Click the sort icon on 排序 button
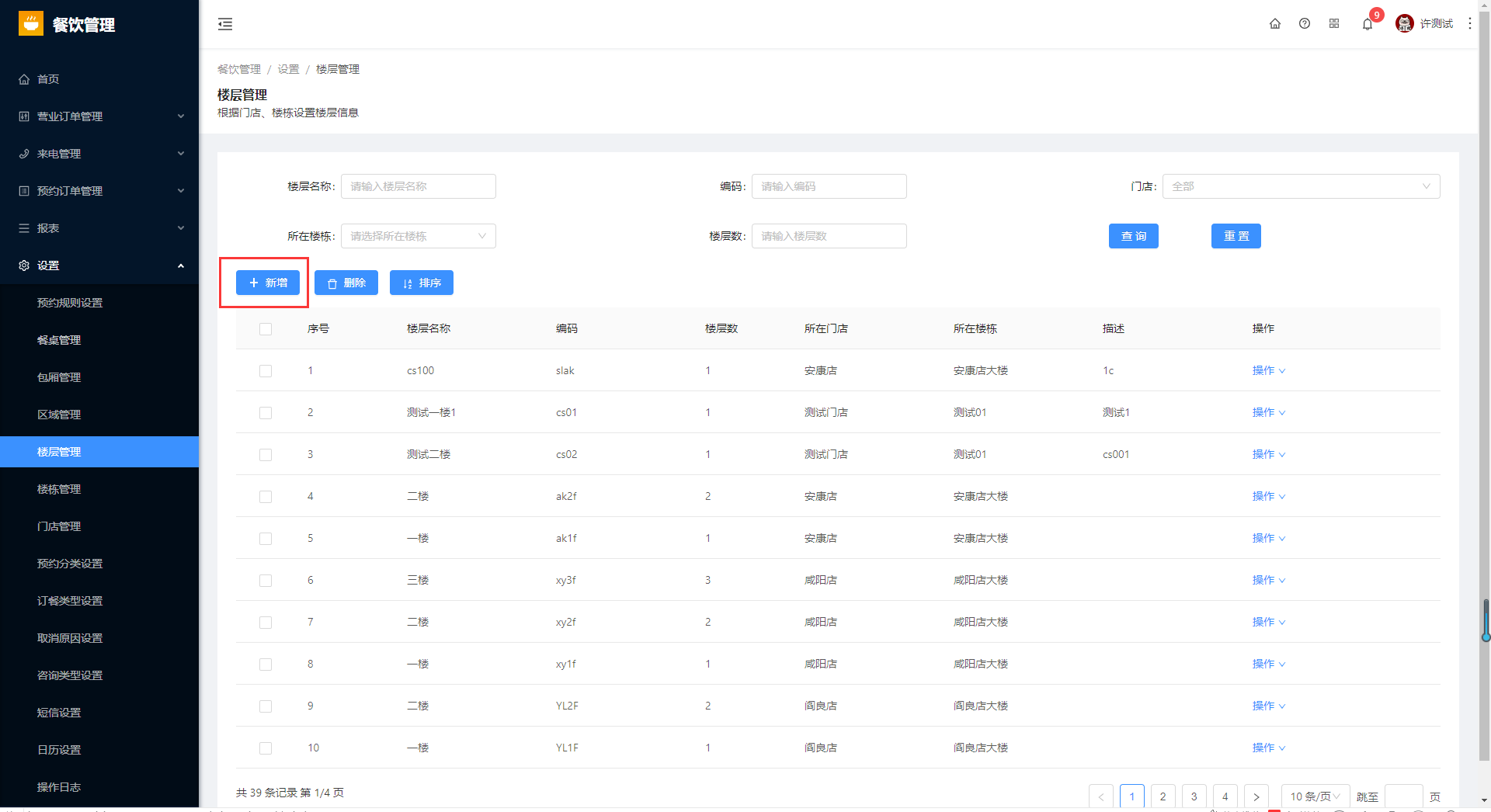Viewport: 1491px width, 812px height. [x=408, y=283]
